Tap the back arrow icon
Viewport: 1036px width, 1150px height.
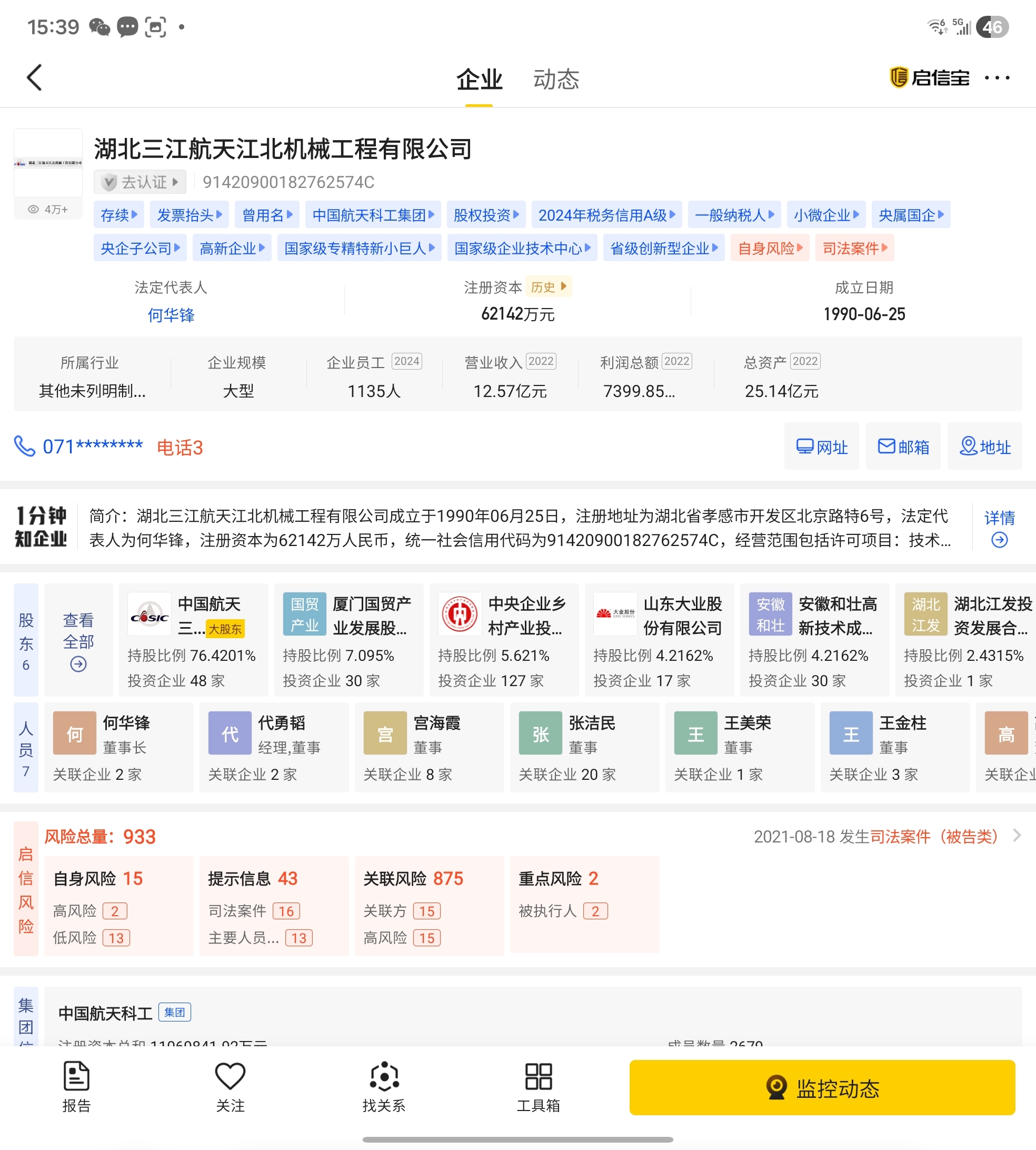click(x=35, y=77)
